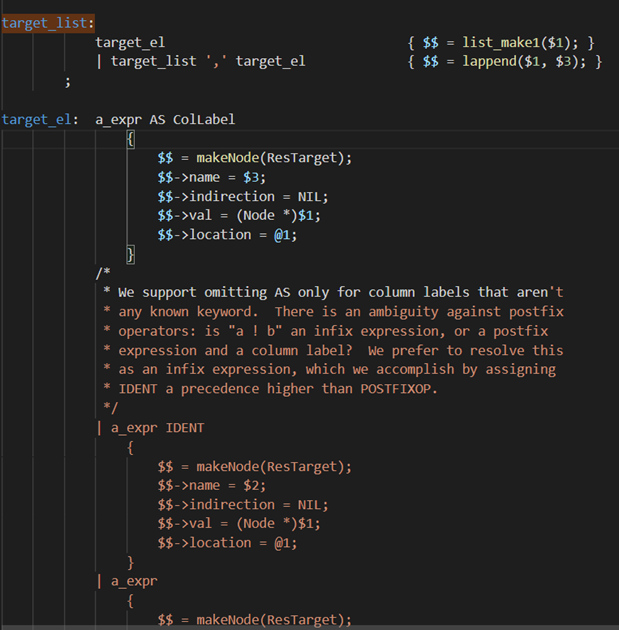Click comment line "expression and a column label?"
Image resolution: width=619 pixels, height=630 pixels.
333,350
